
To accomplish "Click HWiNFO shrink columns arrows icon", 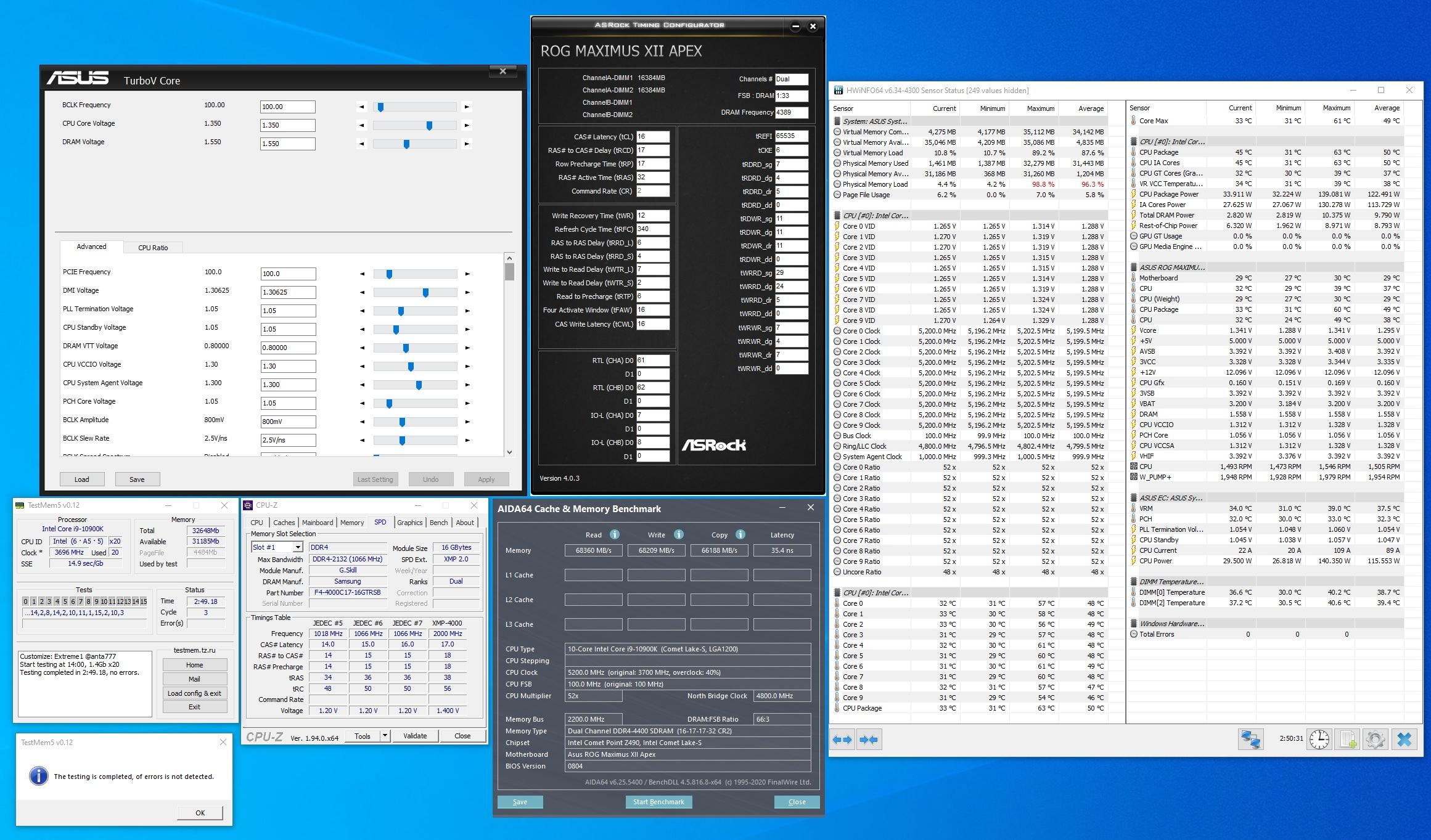I will point(869,740).
